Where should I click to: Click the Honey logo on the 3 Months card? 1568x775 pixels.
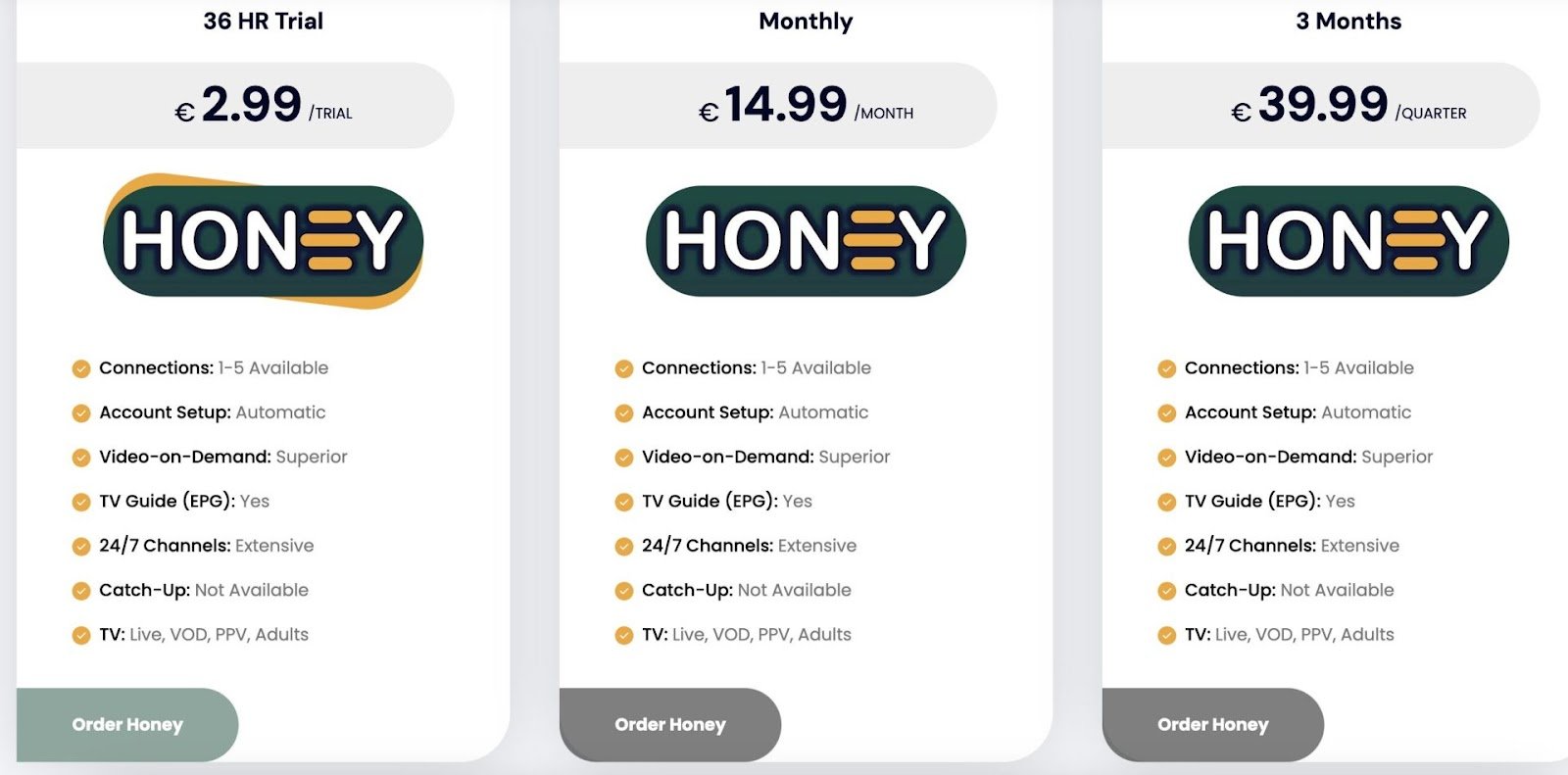[1346, 238]
